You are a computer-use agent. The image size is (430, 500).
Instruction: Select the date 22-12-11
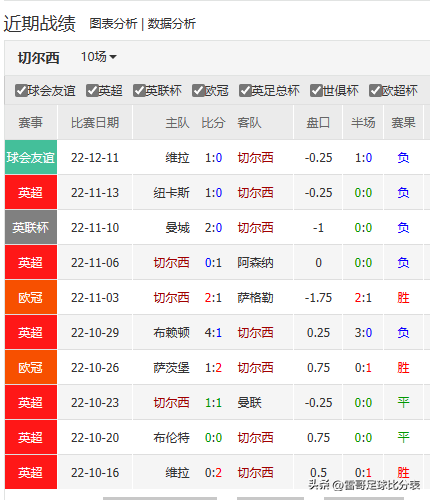pyautogui.click(x=95, y=158)
